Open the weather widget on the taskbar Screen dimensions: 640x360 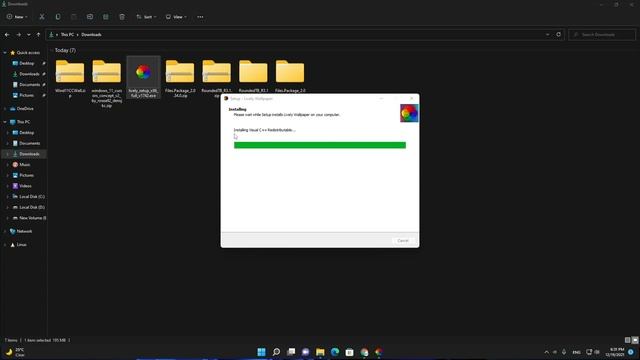point(14,352)
